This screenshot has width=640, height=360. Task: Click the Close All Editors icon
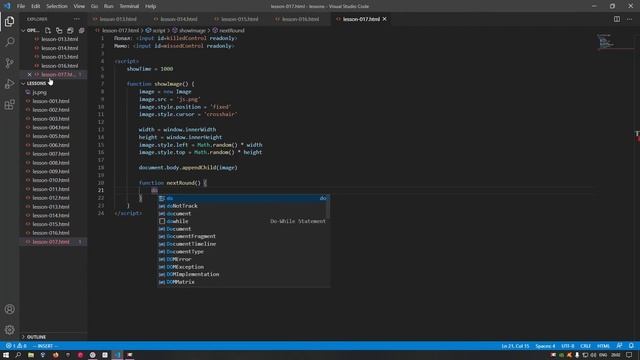[x=82, y=30]
